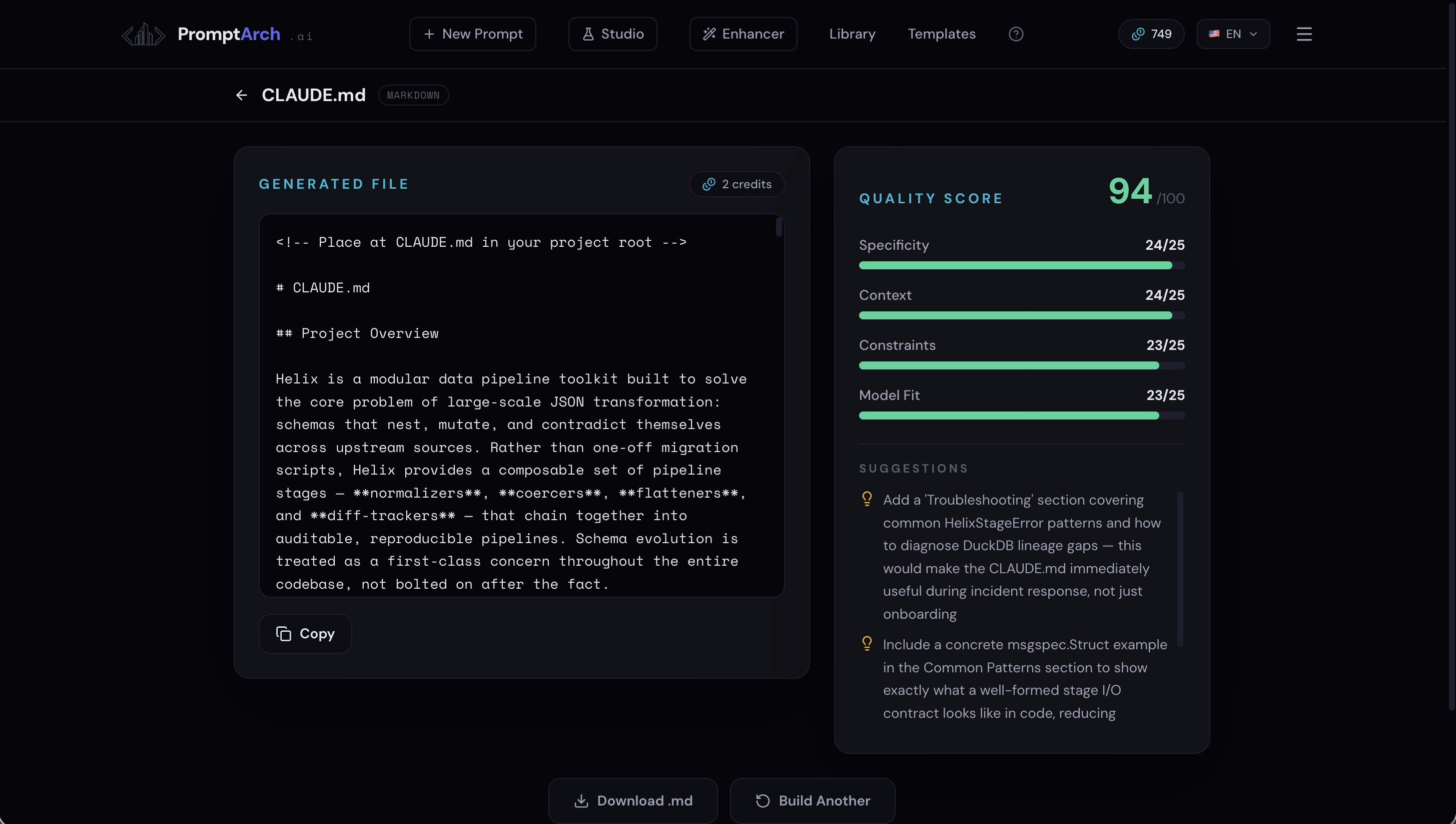This screenshot has width=1456, height=824.
Task: Click the Build Another button
Action: point(812,801)
